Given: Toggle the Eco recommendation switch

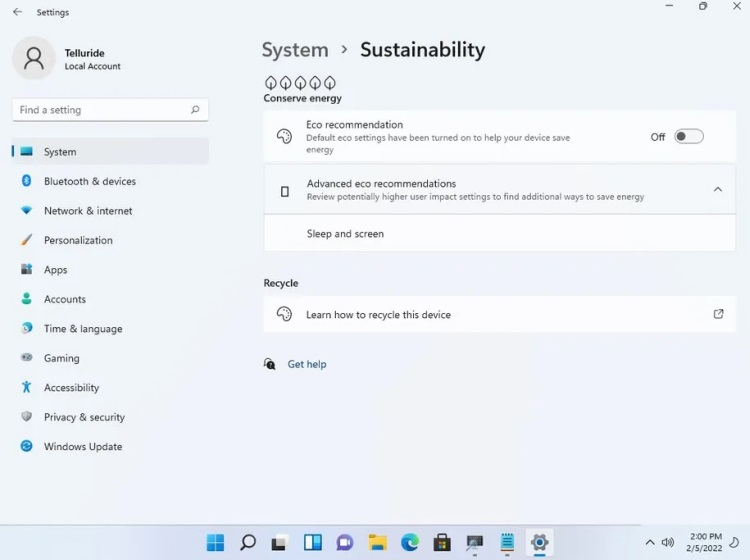Looking at the screenshot, I should pos(688,137).
